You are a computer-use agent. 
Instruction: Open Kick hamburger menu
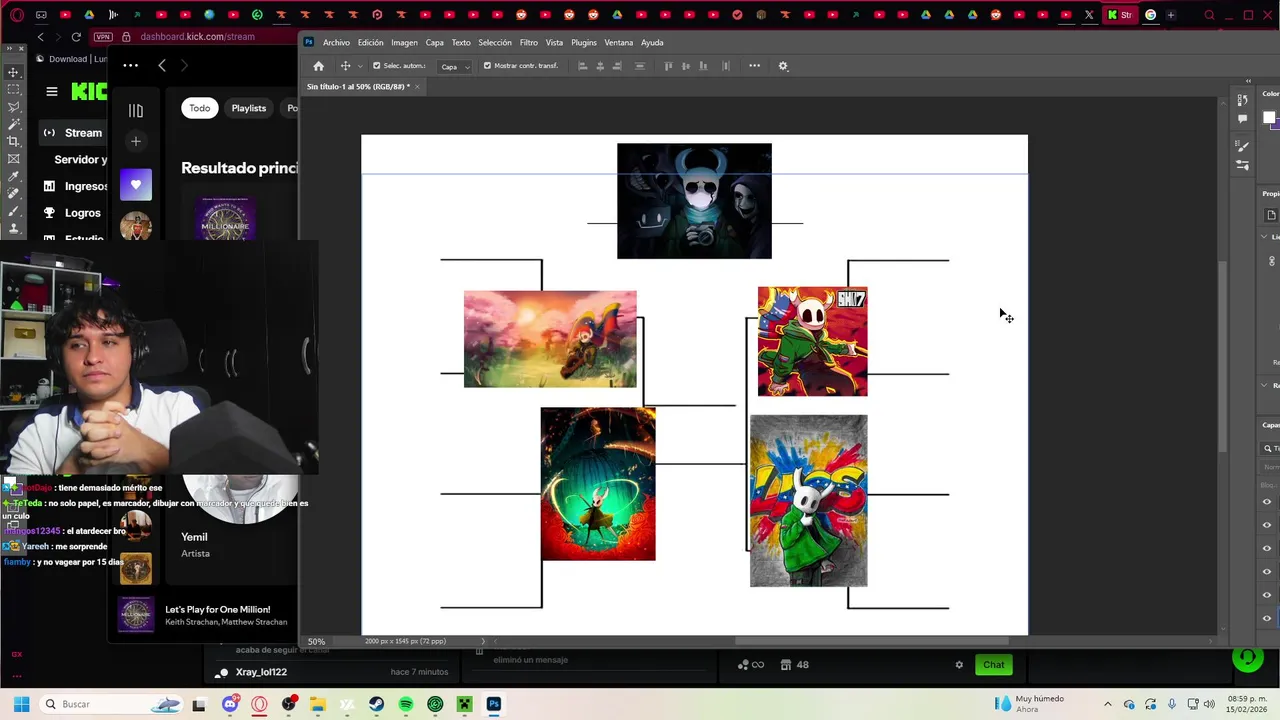[52, 91]
